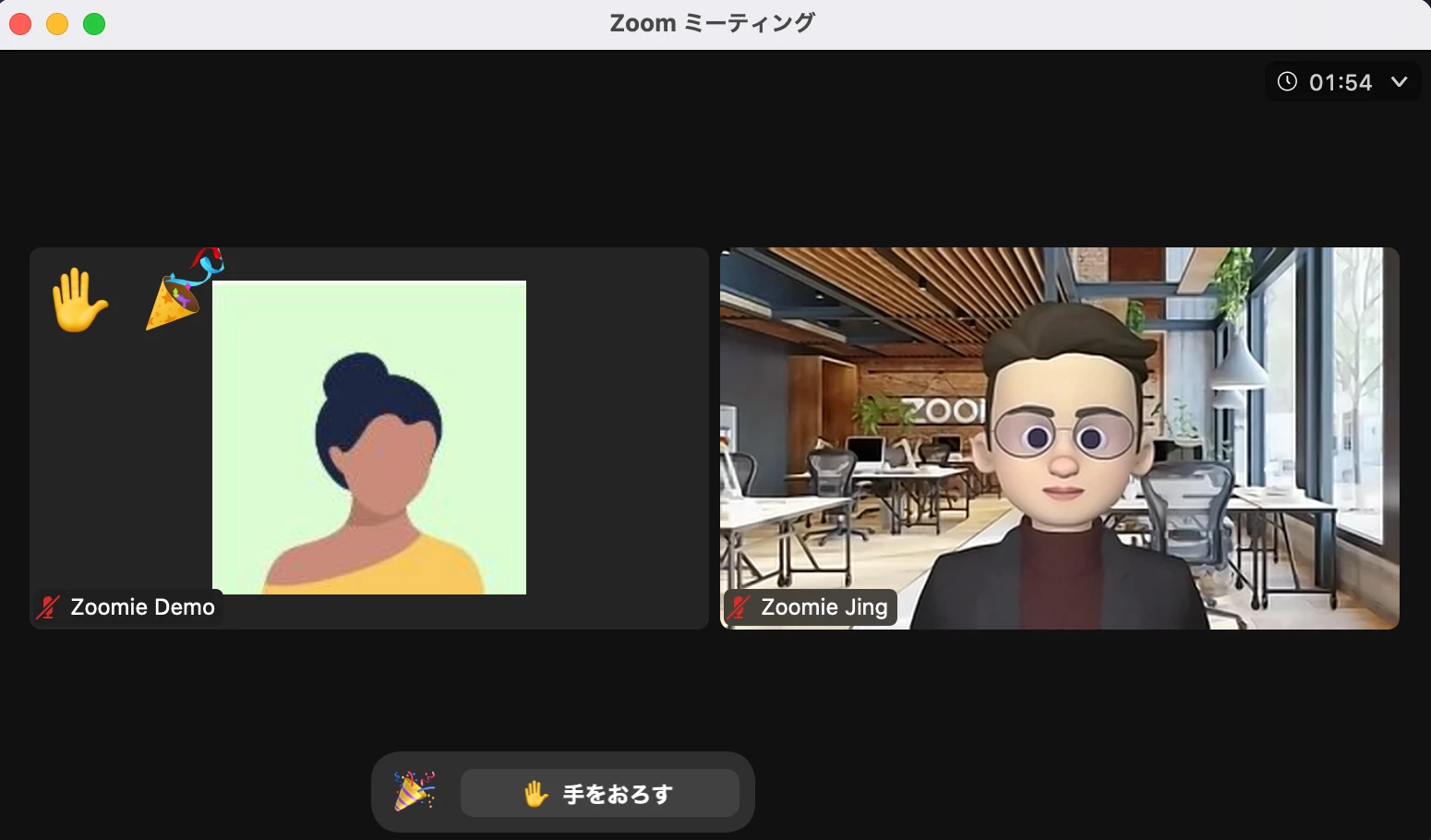Image resolution: width=1431 pixels, height=840 pixels.
Task: Close the Zoom meeting window
Action: click(20, 24)
